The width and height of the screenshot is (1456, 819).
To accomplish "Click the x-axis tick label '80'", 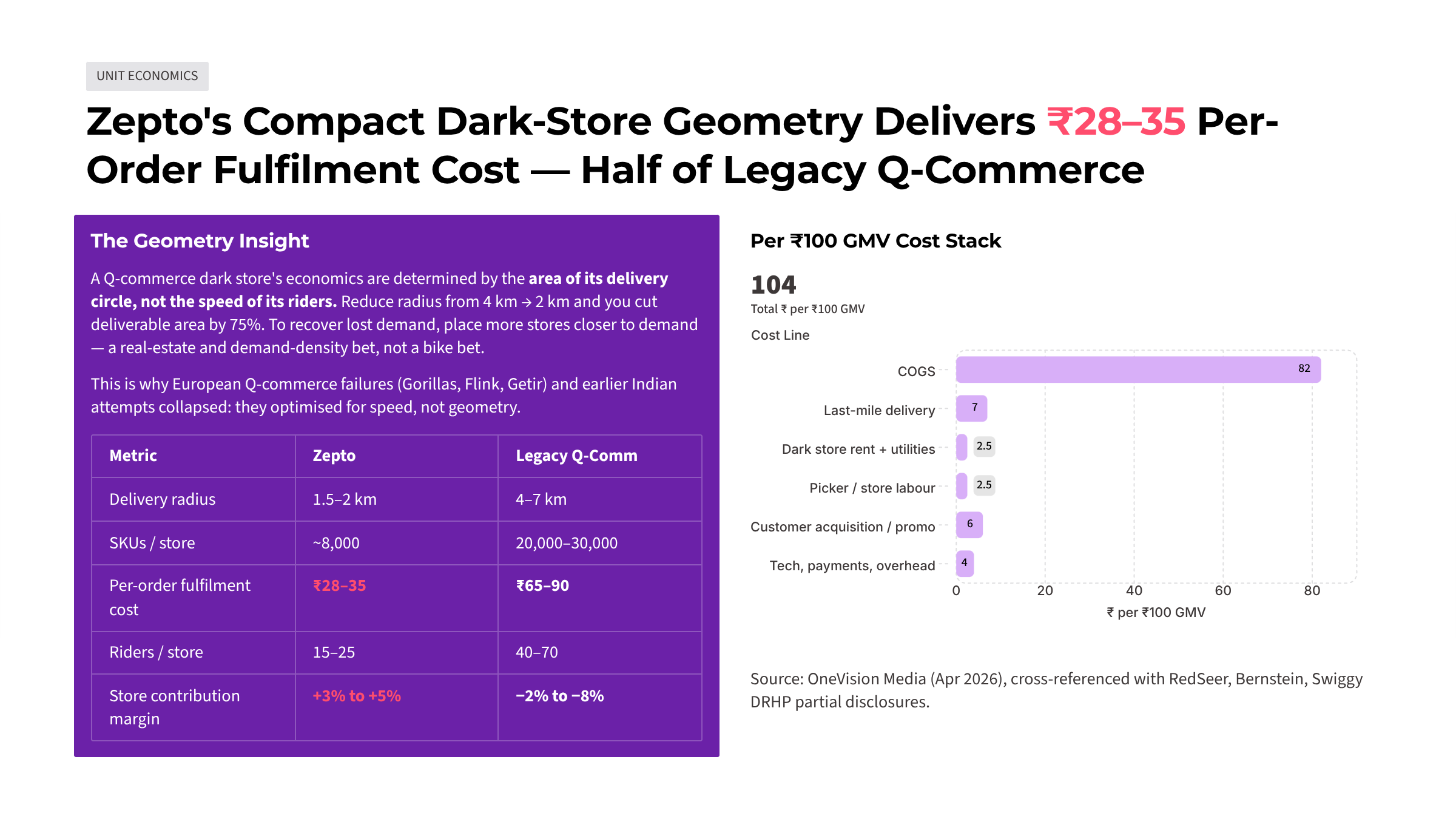I will click(1312, 590).
